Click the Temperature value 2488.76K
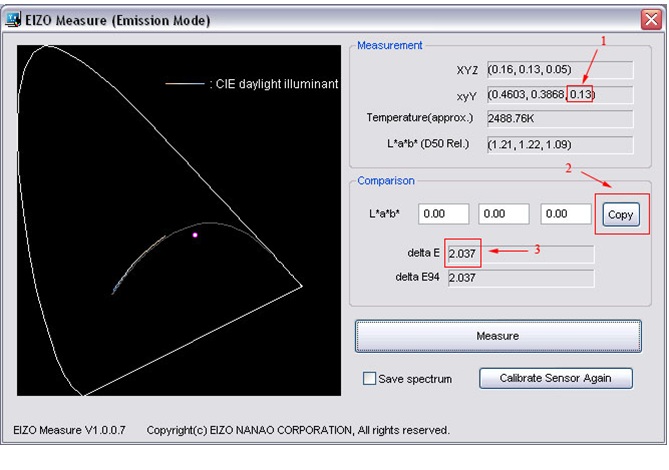The image size is (669, 470). point(560,119)
